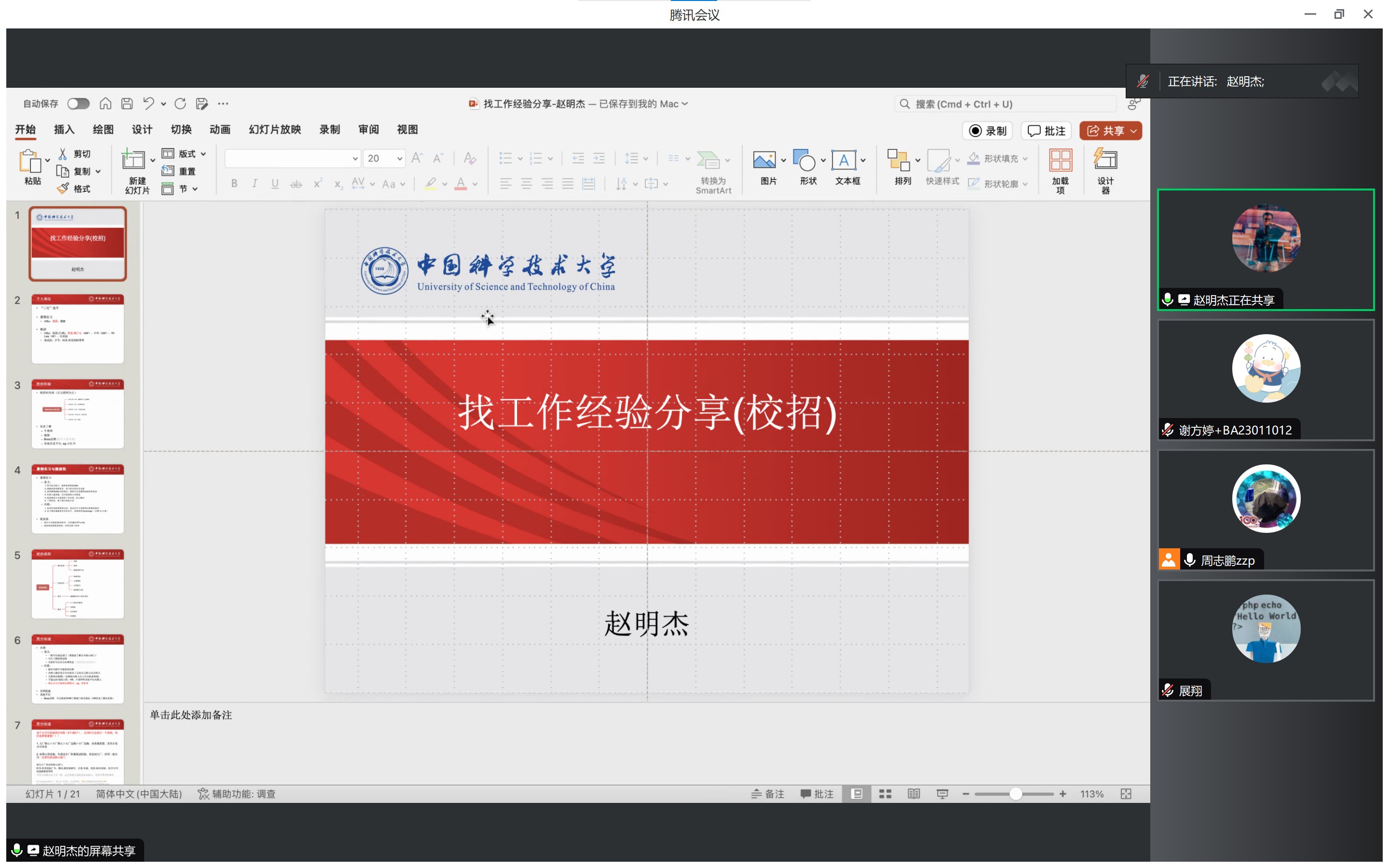Click the clear formatting icon
This screenshot has width=1389, height=868.
[x=469, y=158]
